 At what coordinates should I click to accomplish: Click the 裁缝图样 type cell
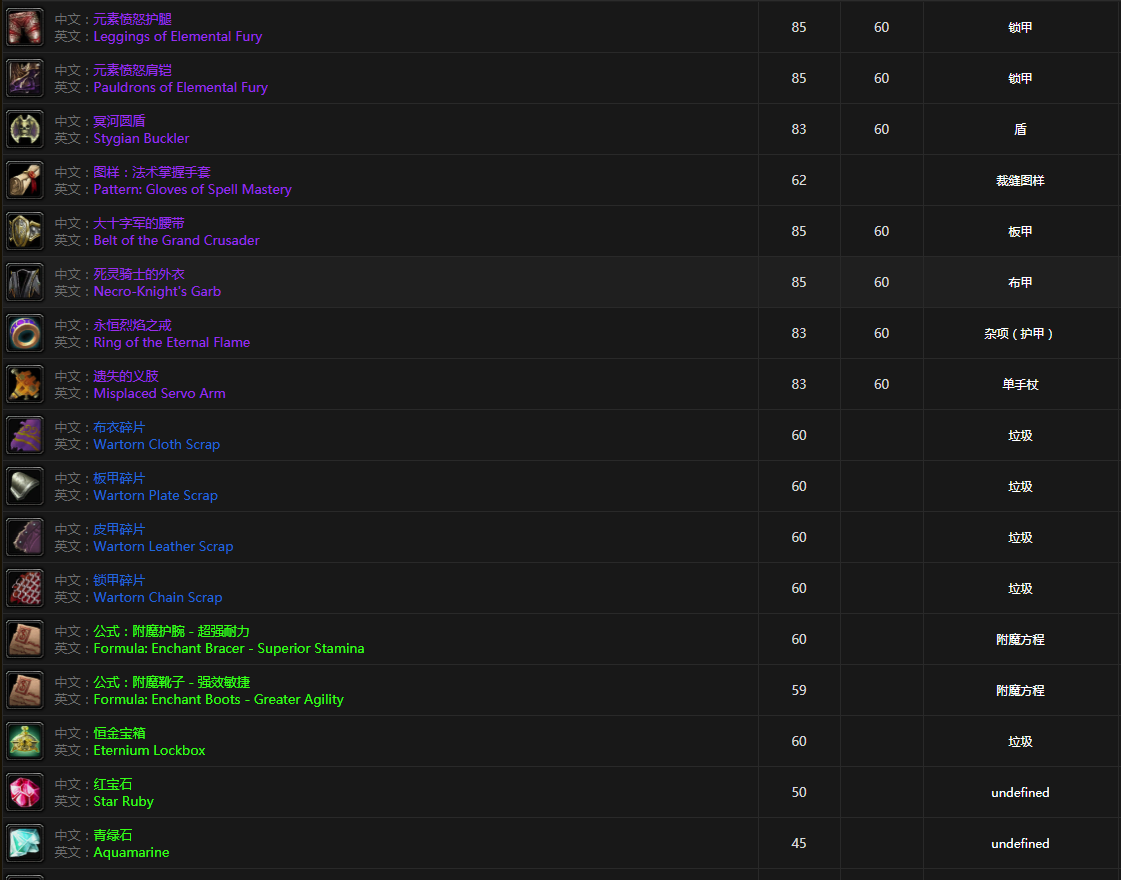tap(1020, 181)
